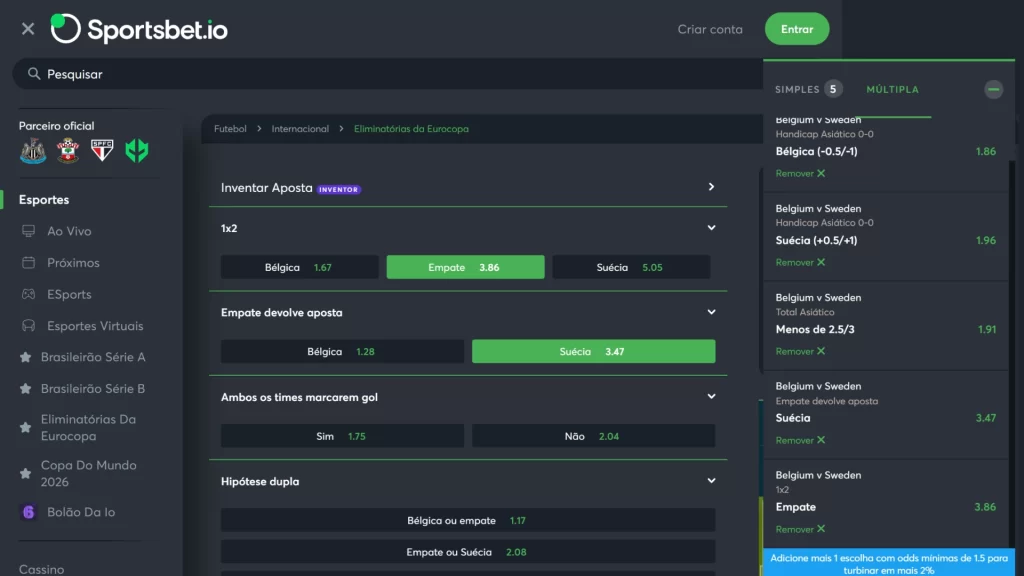This screenshot has height=576, width=1024.
Task: Deselect Empate 3.86 in 1x2
Action: tap(465, 267)
